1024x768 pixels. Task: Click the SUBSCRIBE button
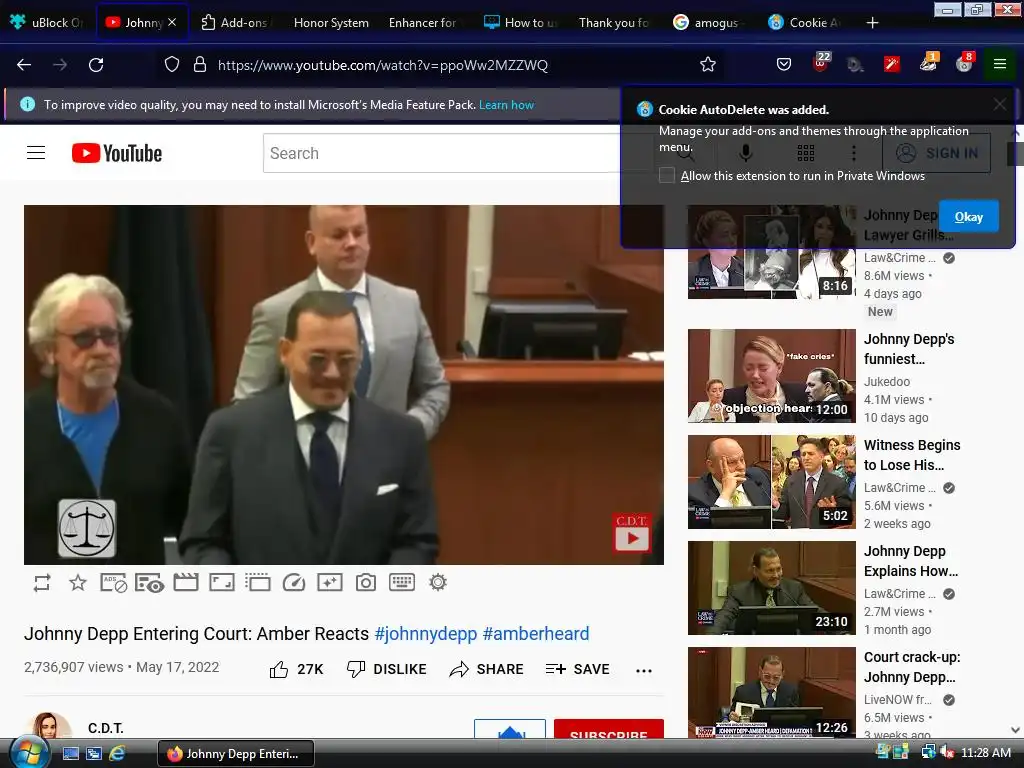609,730
